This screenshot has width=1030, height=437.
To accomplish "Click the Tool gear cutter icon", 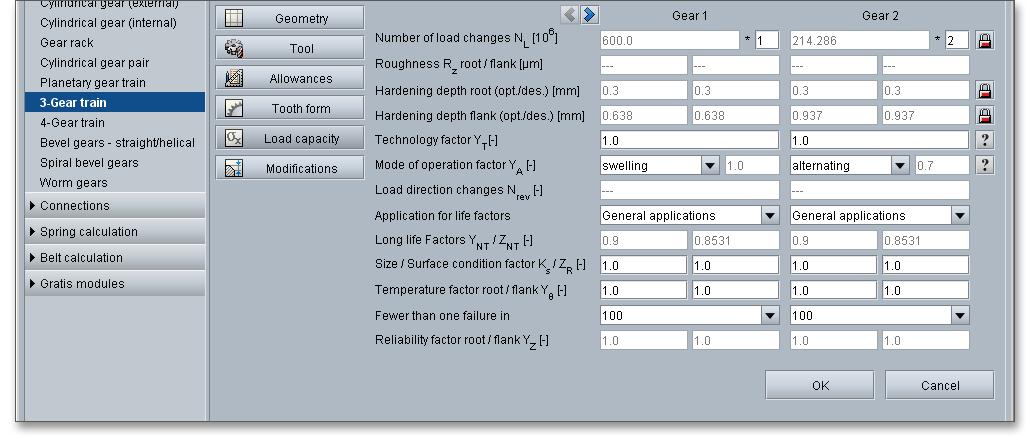I will click(x=235, y=48).
